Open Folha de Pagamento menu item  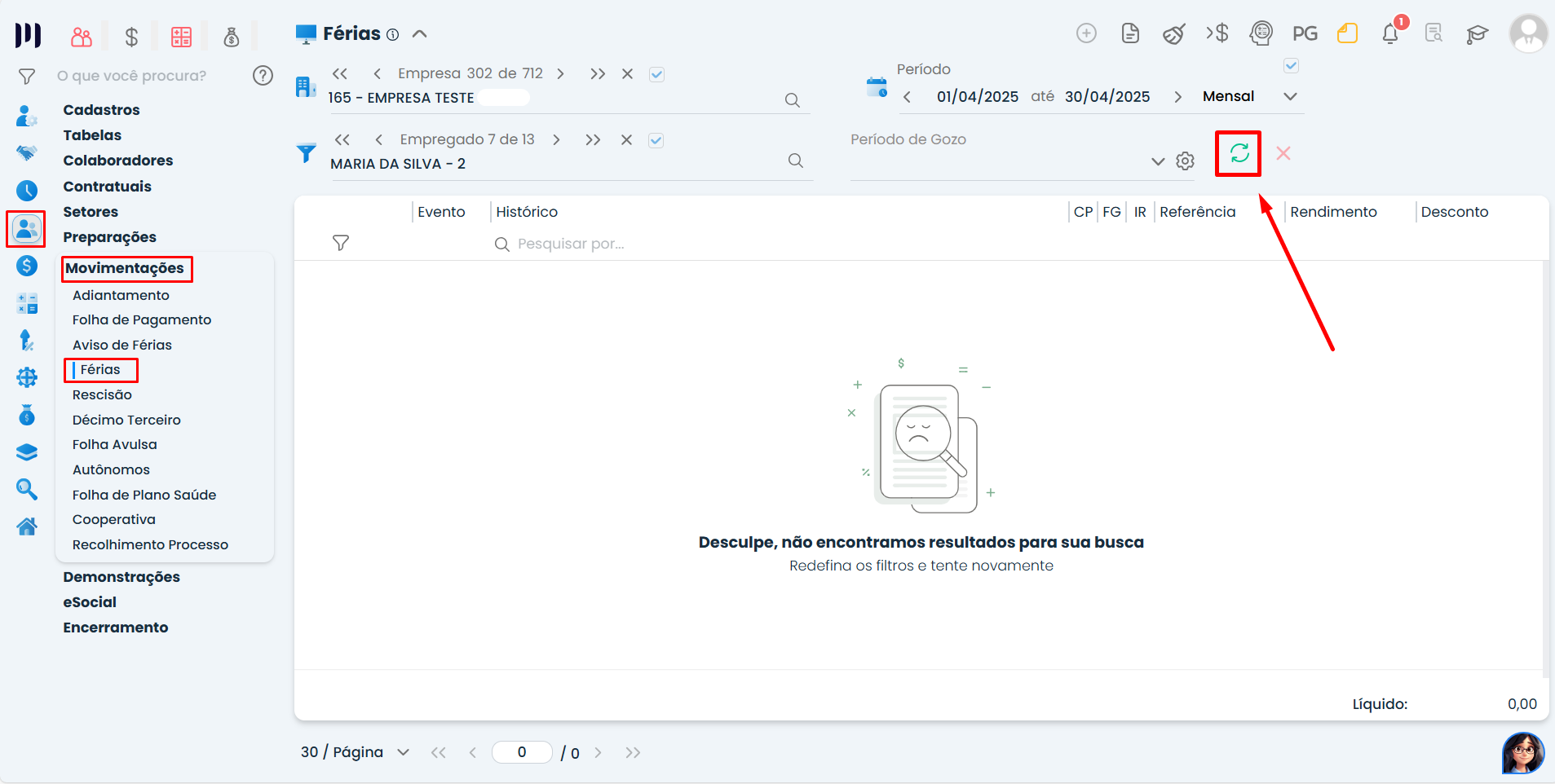[142, 319]
